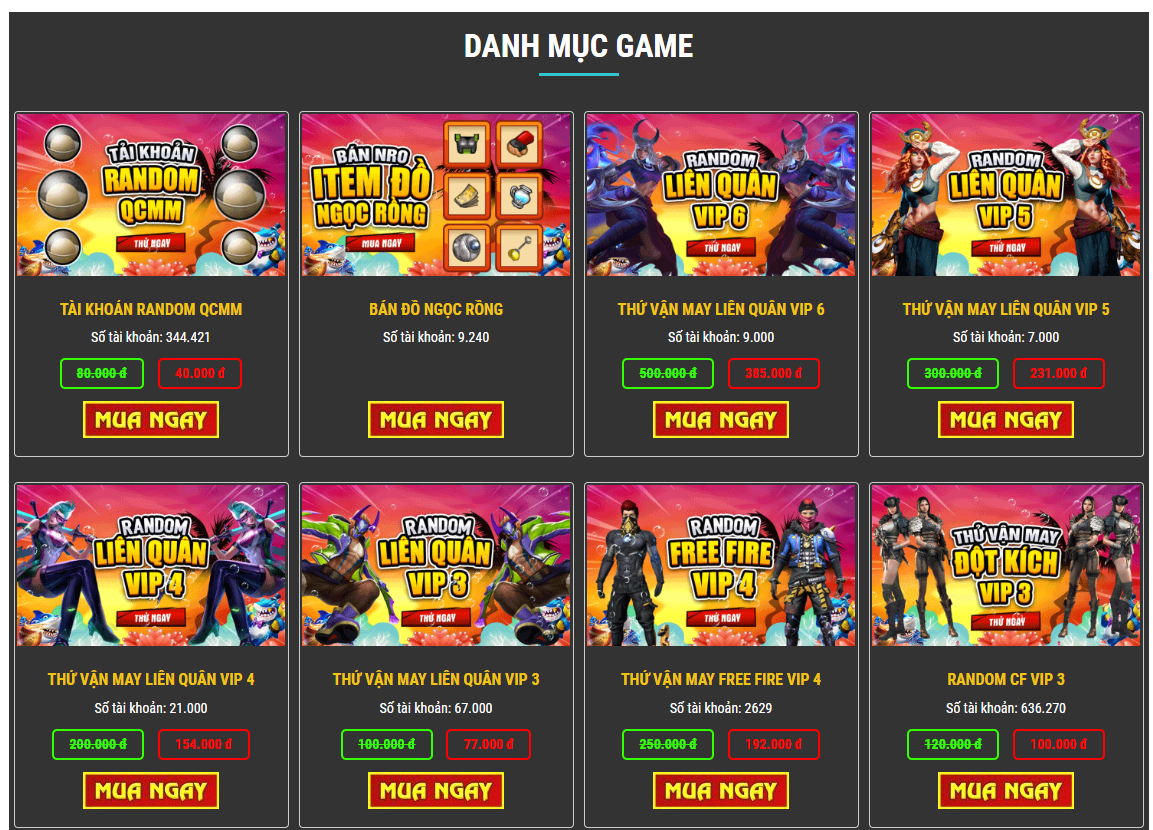
Task: Click the 40.000 đ discounted price box
Action: (x=200, y=373)
